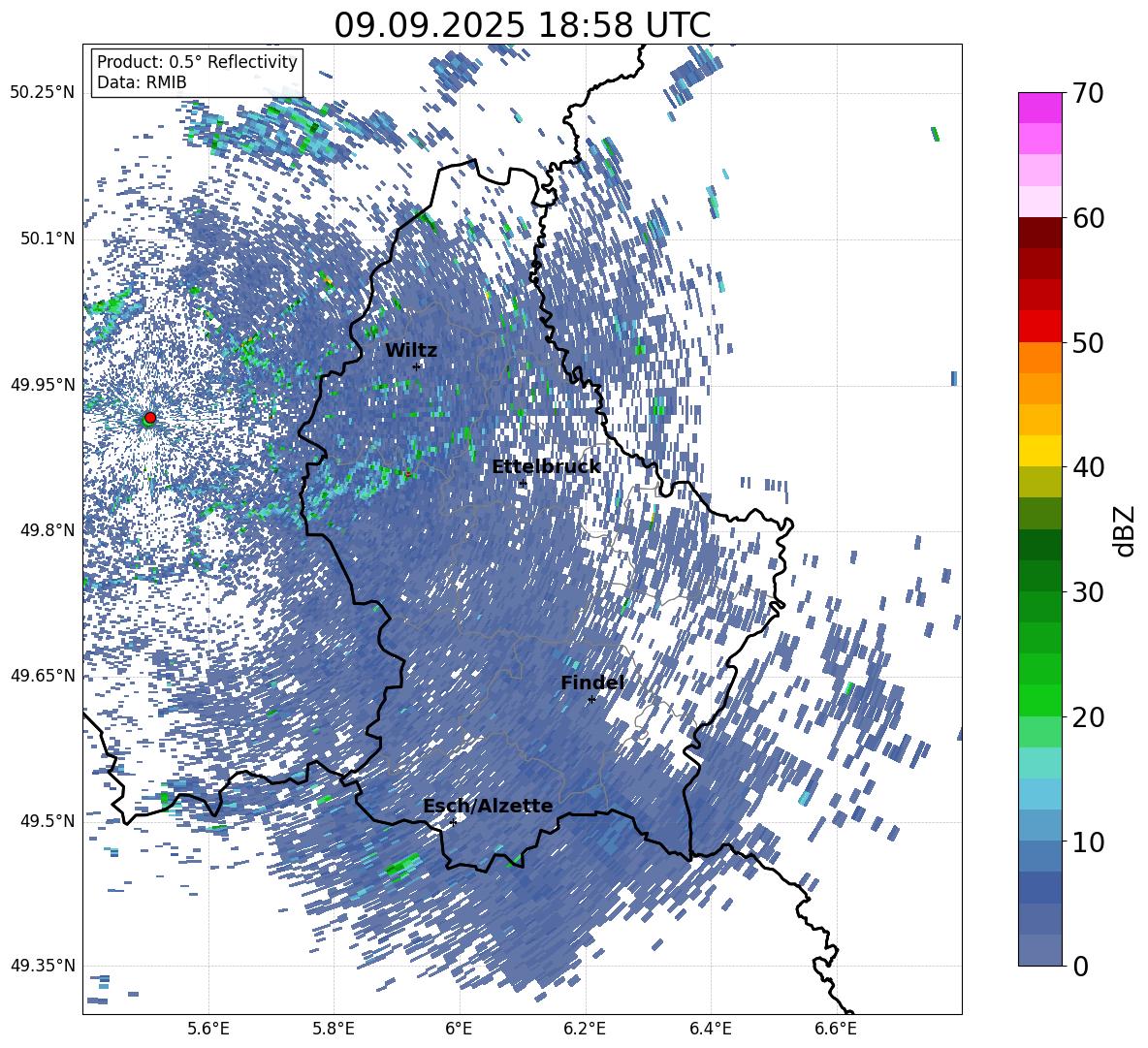Click the colorbar tick value 20
The width and height of the screenshot is (1148, 1048).
pos(1087,717)
